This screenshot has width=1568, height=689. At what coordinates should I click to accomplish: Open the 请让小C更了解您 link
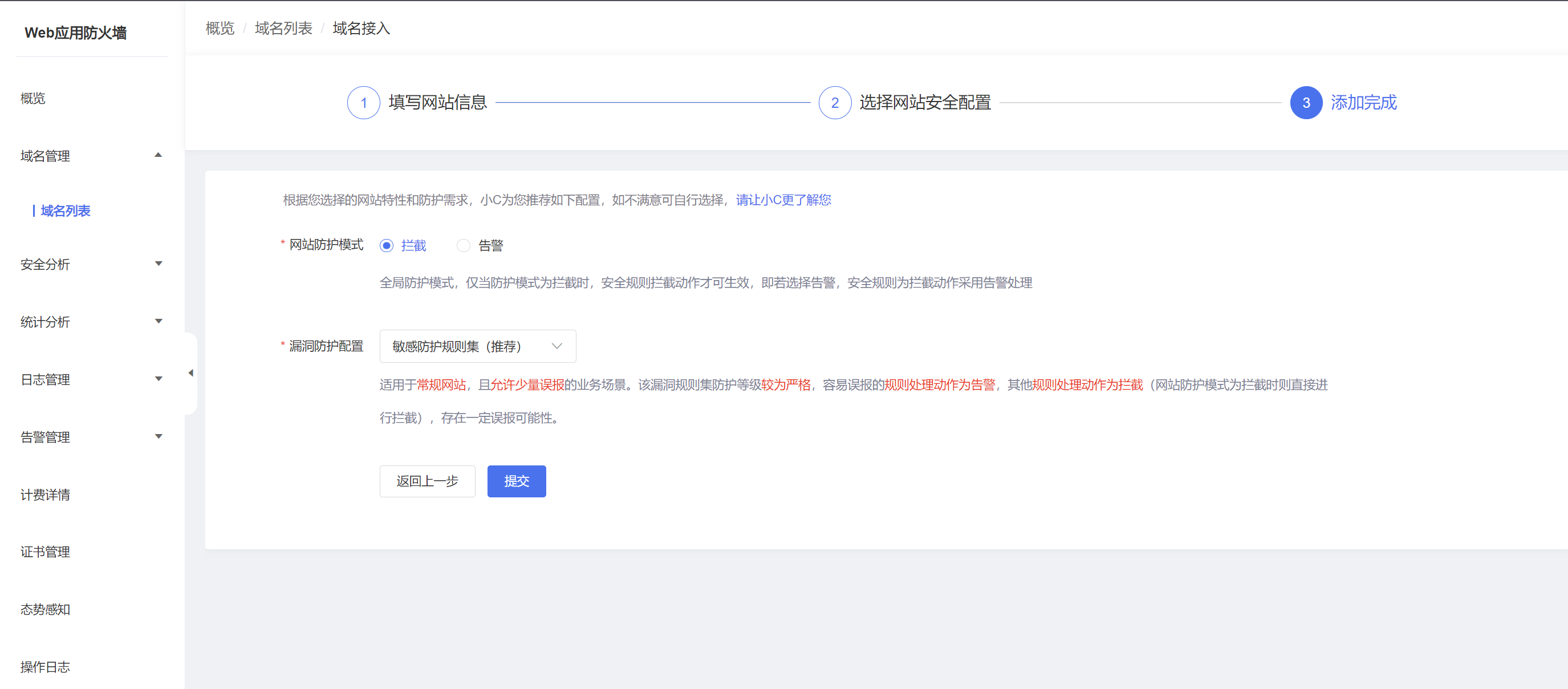(783, 200)
